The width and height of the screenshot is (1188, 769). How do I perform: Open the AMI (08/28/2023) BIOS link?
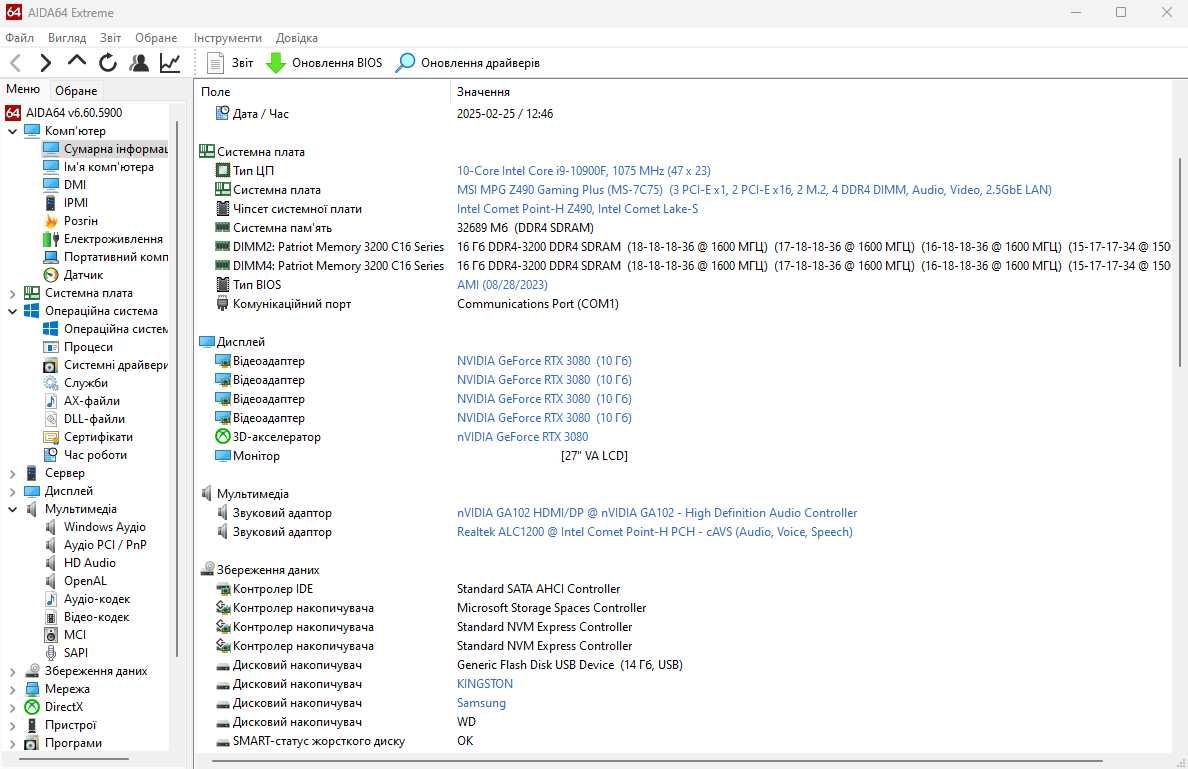pos(502,285)
